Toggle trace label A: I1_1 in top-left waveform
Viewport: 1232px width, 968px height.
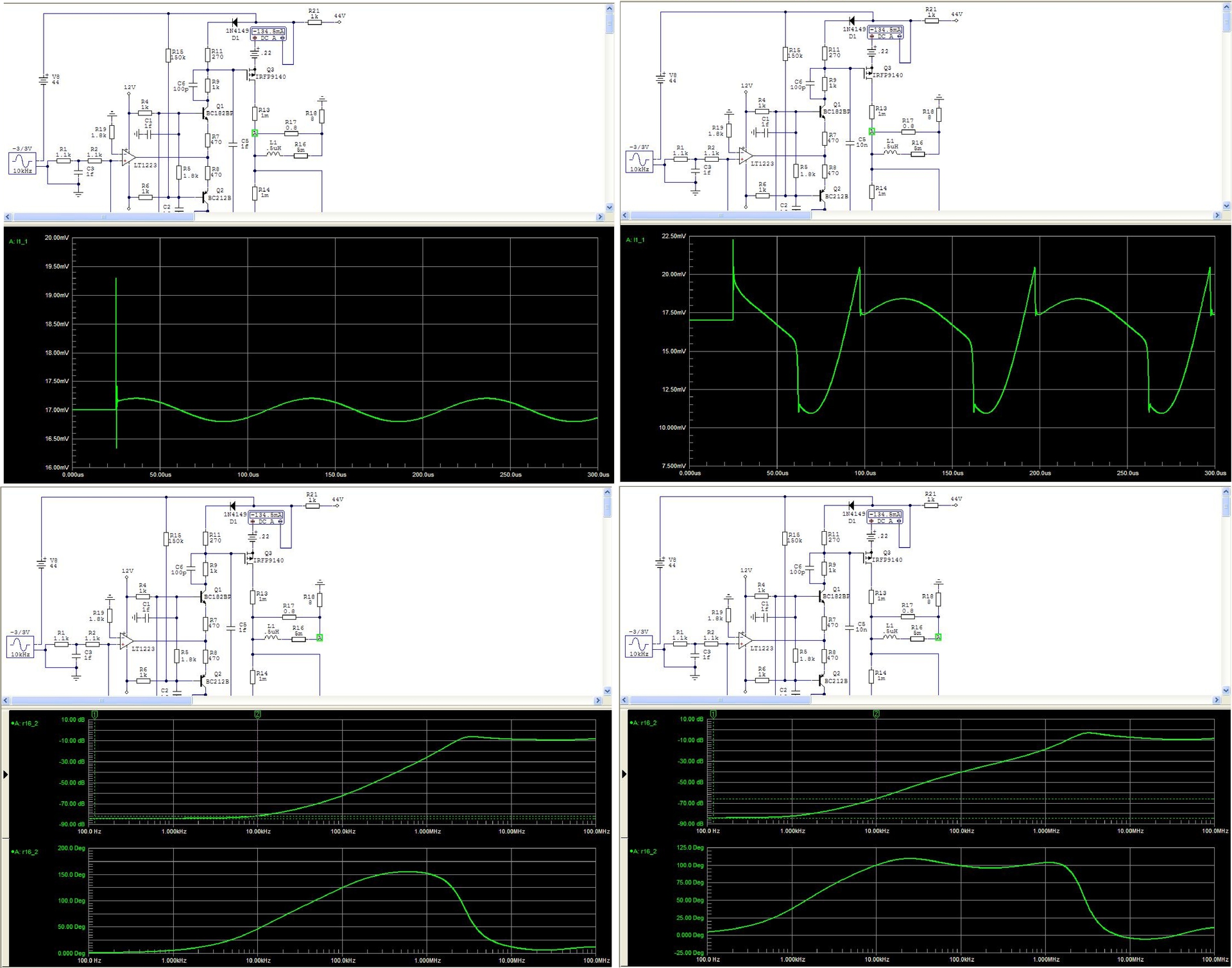(x=19, y=242)
